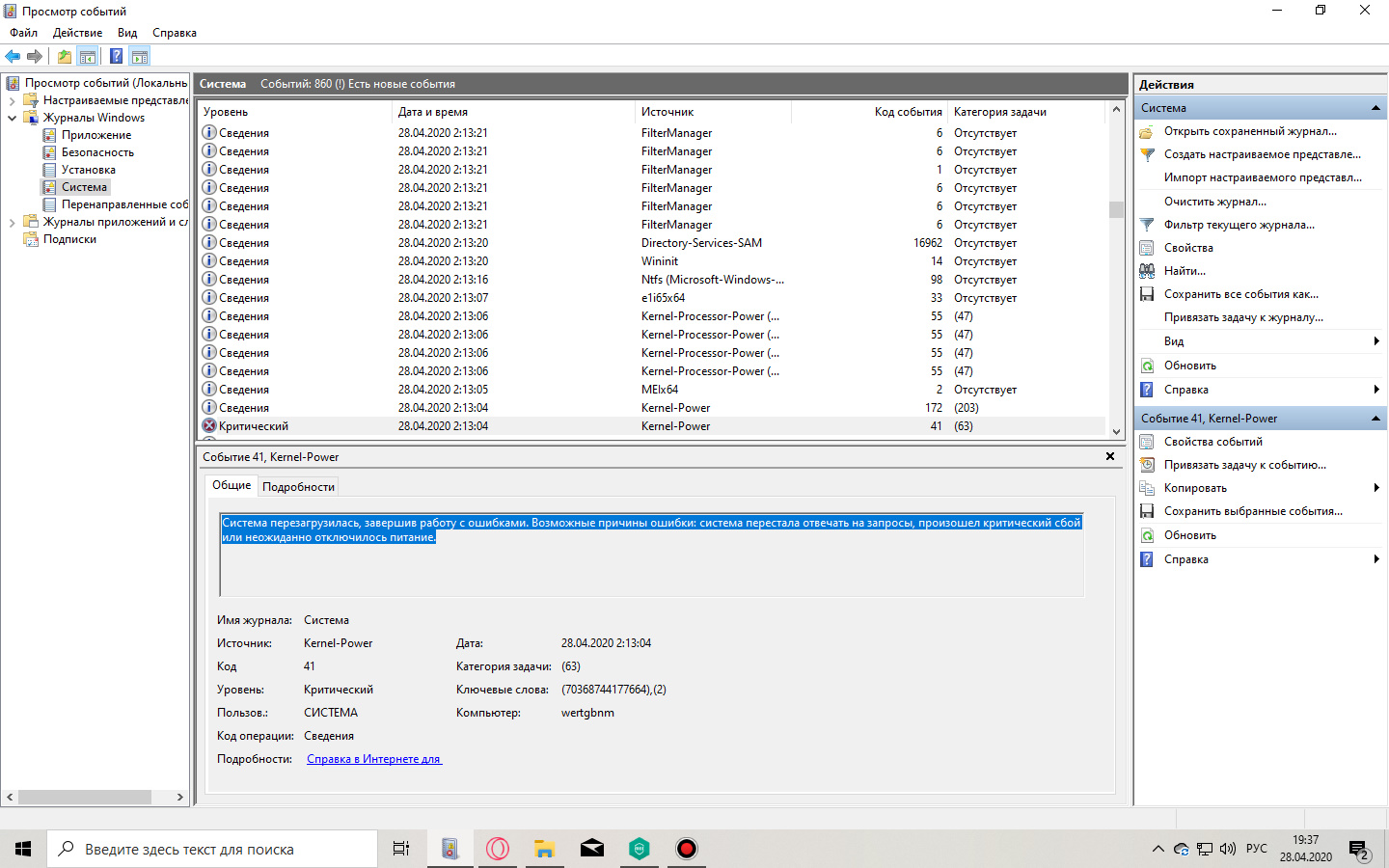Viewport: 1389px width, 868px height.
Task: Click the create custom view funnel icon
Action: [x=1147, y=154]
